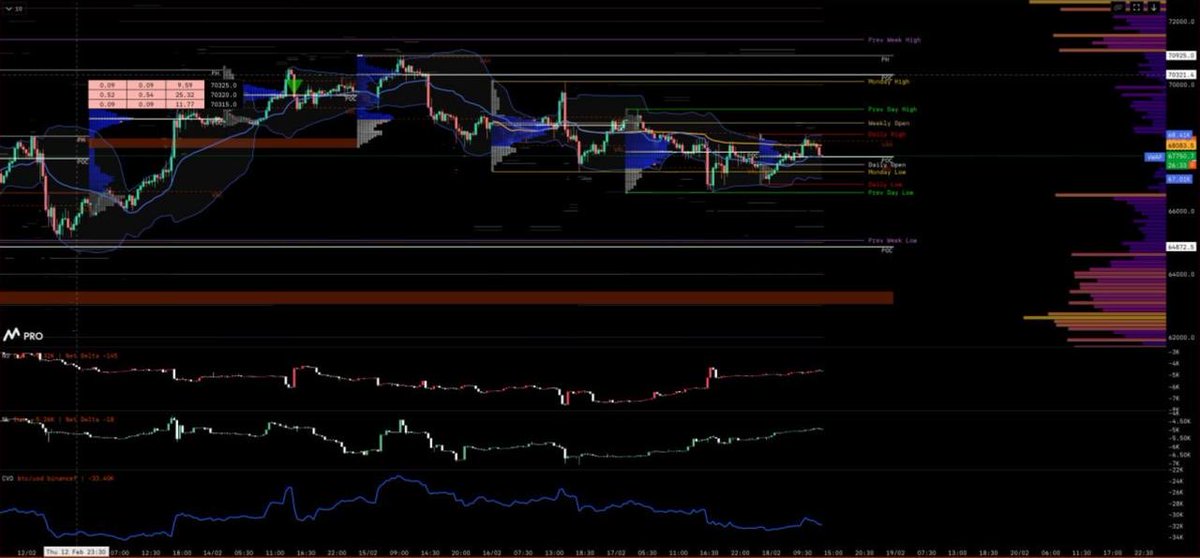
Task: Click the 70325.0 footprint price row
Action: pyautogui.click(x=224, y=87)
